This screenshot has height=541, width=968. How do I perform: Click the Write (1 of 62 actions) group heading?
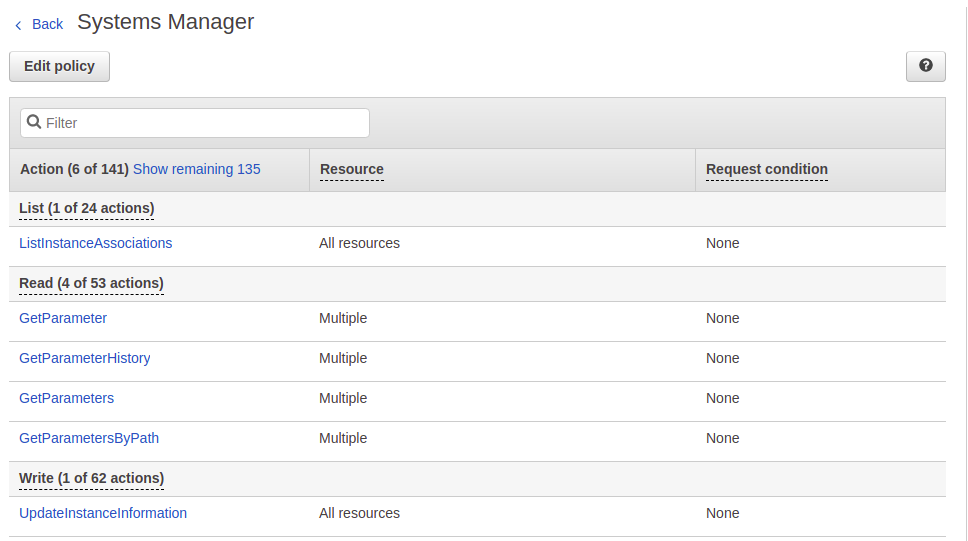click(x=91, y=478)
